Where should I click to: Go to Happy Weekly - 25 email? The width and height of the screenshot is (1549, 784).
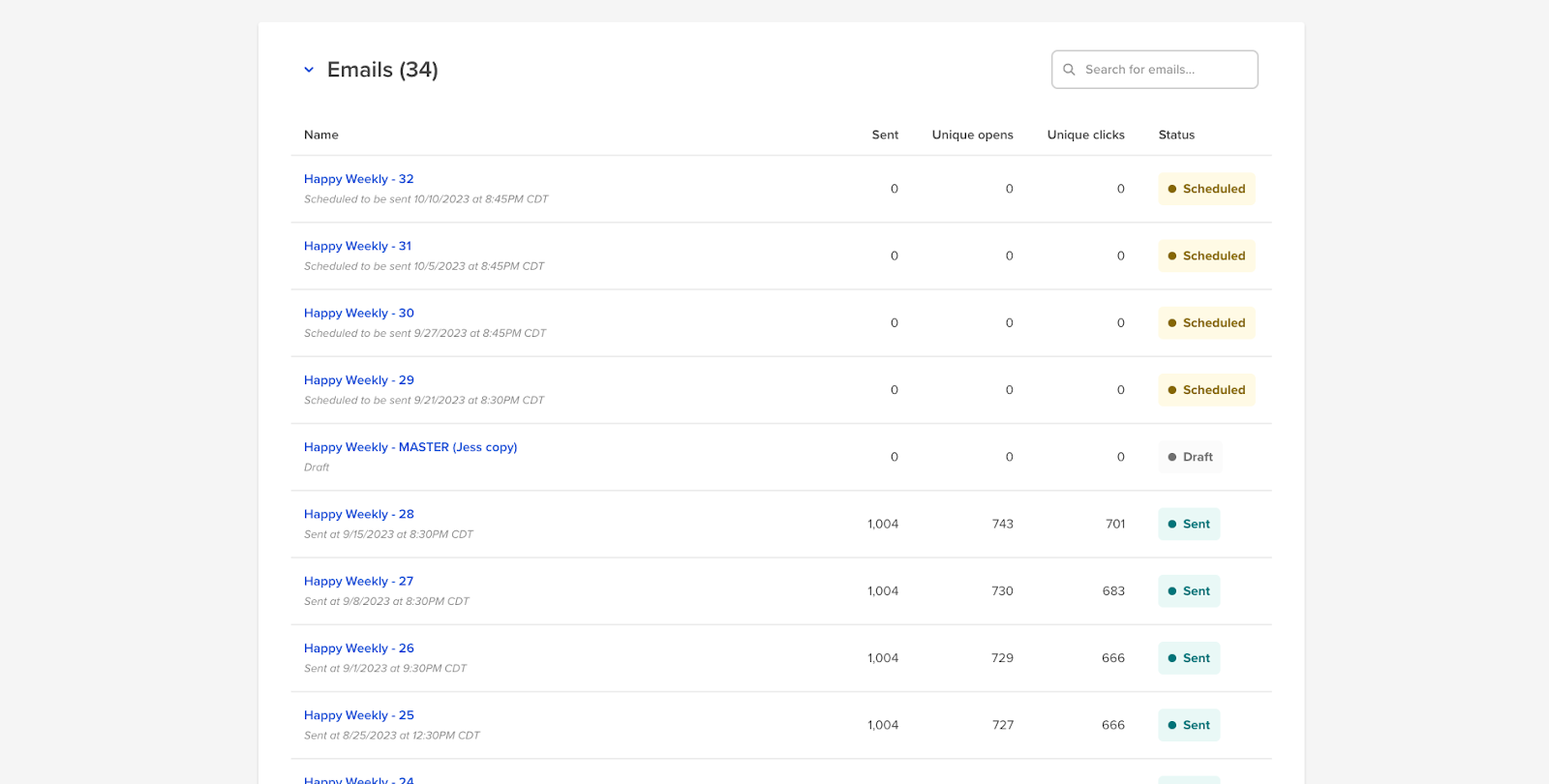pos(358,715)
